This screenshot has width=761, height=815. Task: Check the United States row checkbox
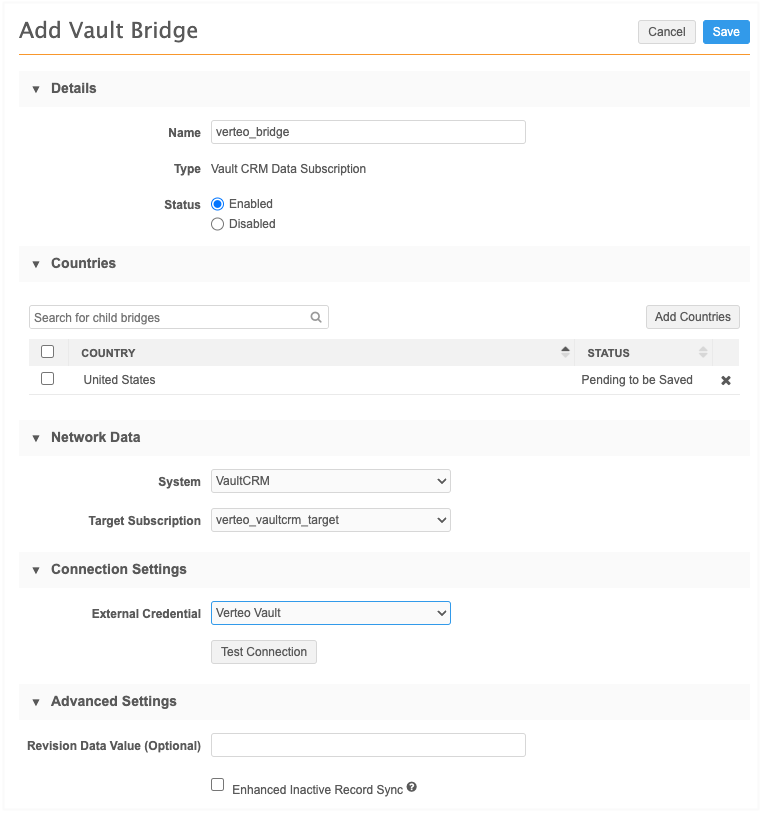click(47, 379)
